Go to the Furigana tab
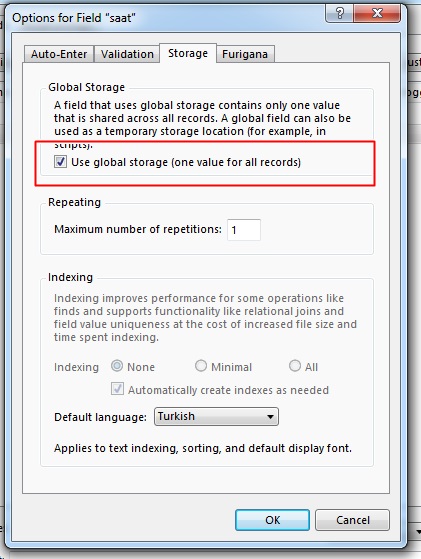The width and height of the screenshot is (421, 559). tap(245, 54)
